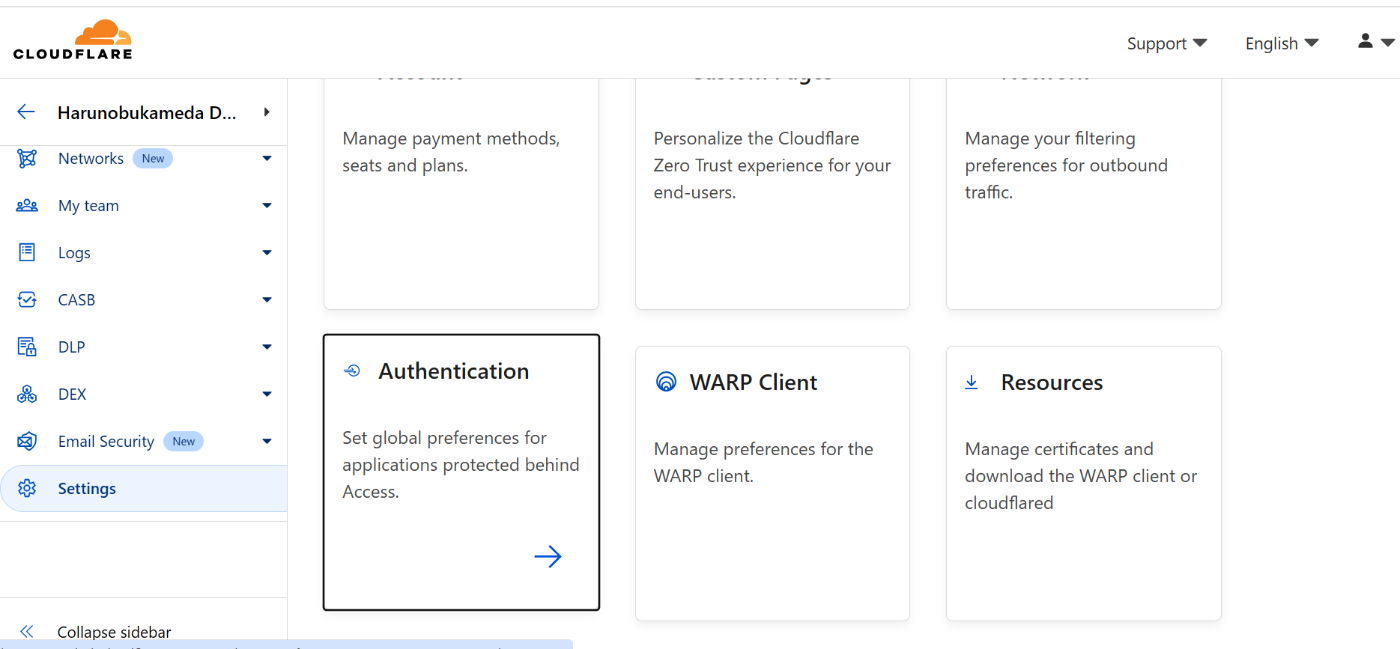Open the card about payment methods and seats
Viewport: 1400px width, 649px height.
pyautogui.click(x=461, y=194)
